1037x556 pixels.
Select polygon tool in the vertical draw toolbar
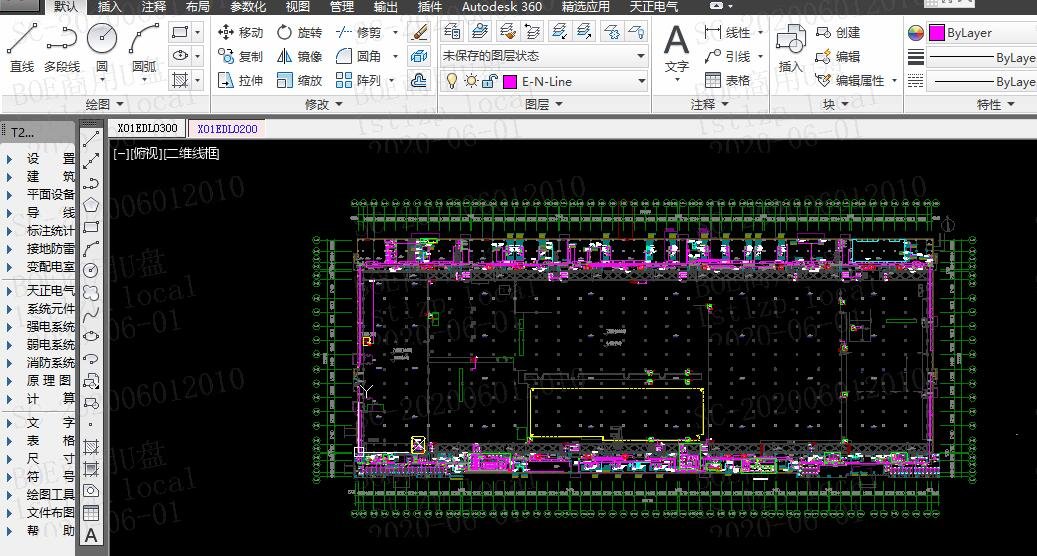[91, 205]
